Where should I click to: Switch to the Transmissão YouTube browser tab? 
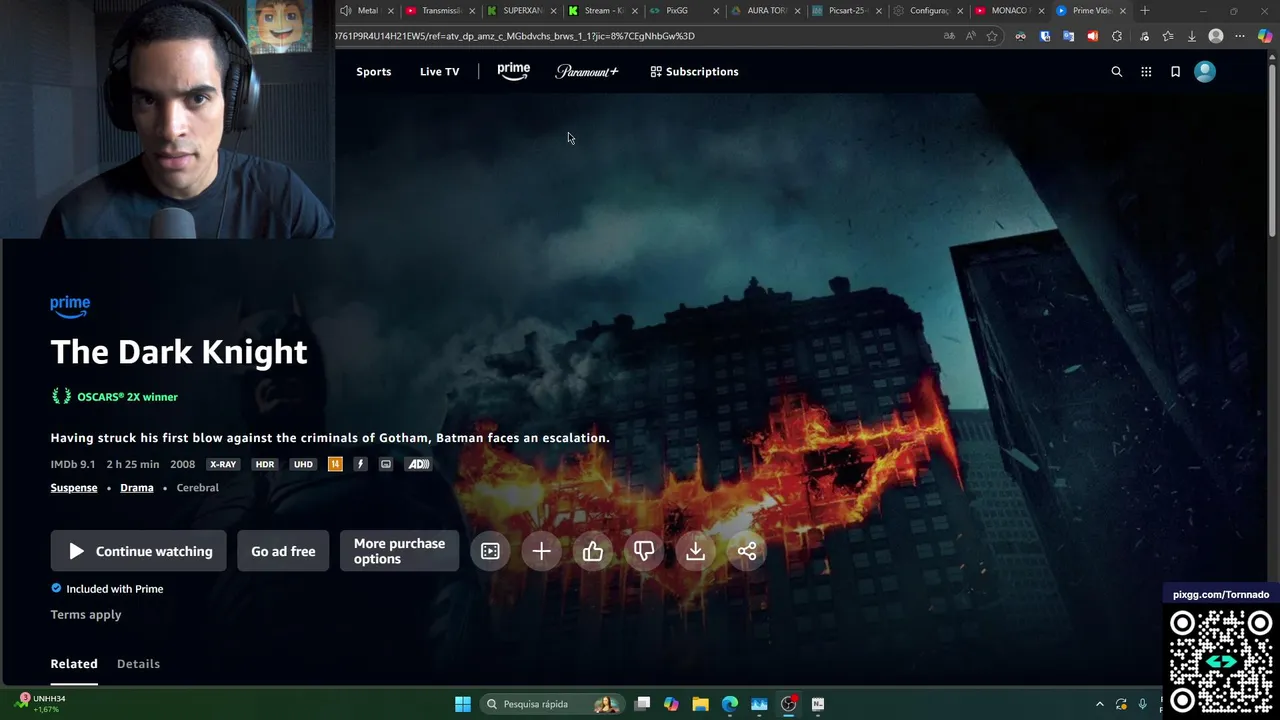440,11
